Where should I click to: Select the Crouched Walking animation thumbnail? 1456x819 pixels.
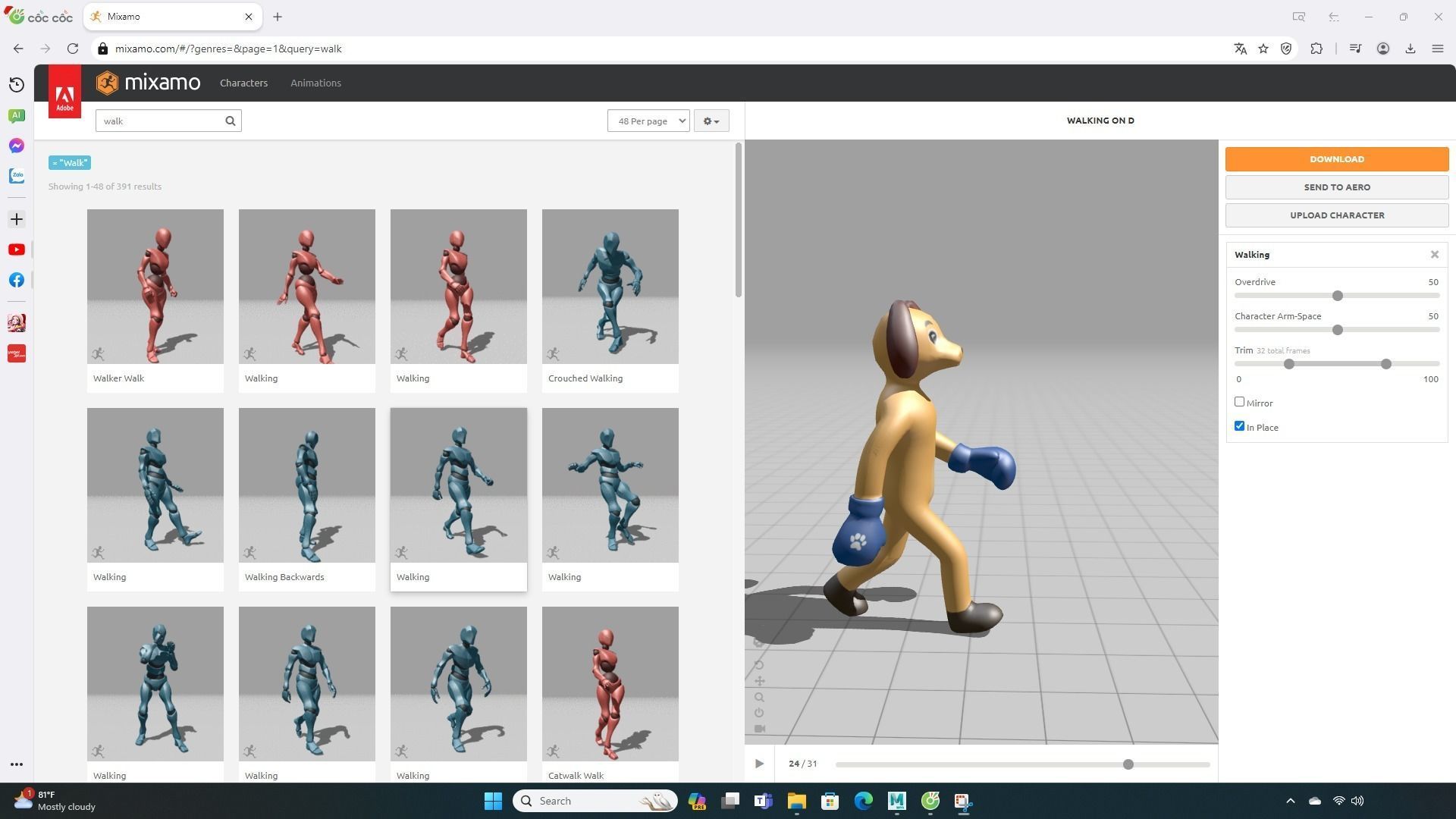point(610,287)
